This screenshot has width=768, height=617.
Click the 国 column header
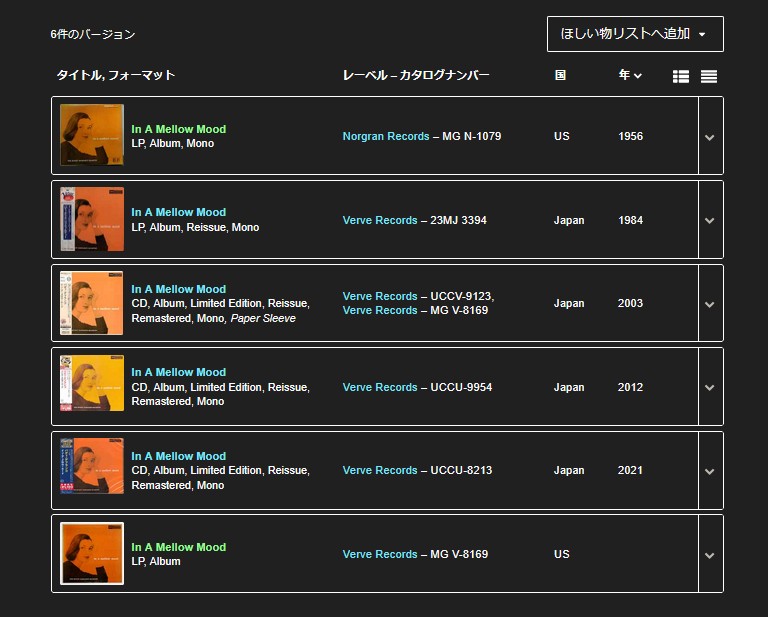560,75
